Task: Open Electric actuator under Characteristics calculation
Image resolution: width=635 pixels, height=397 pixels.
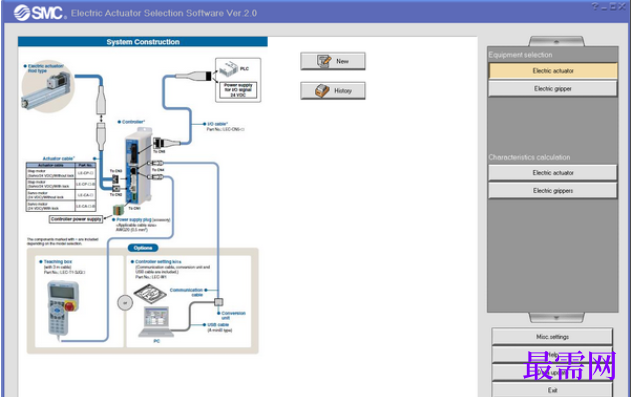Action: point(553,173)
